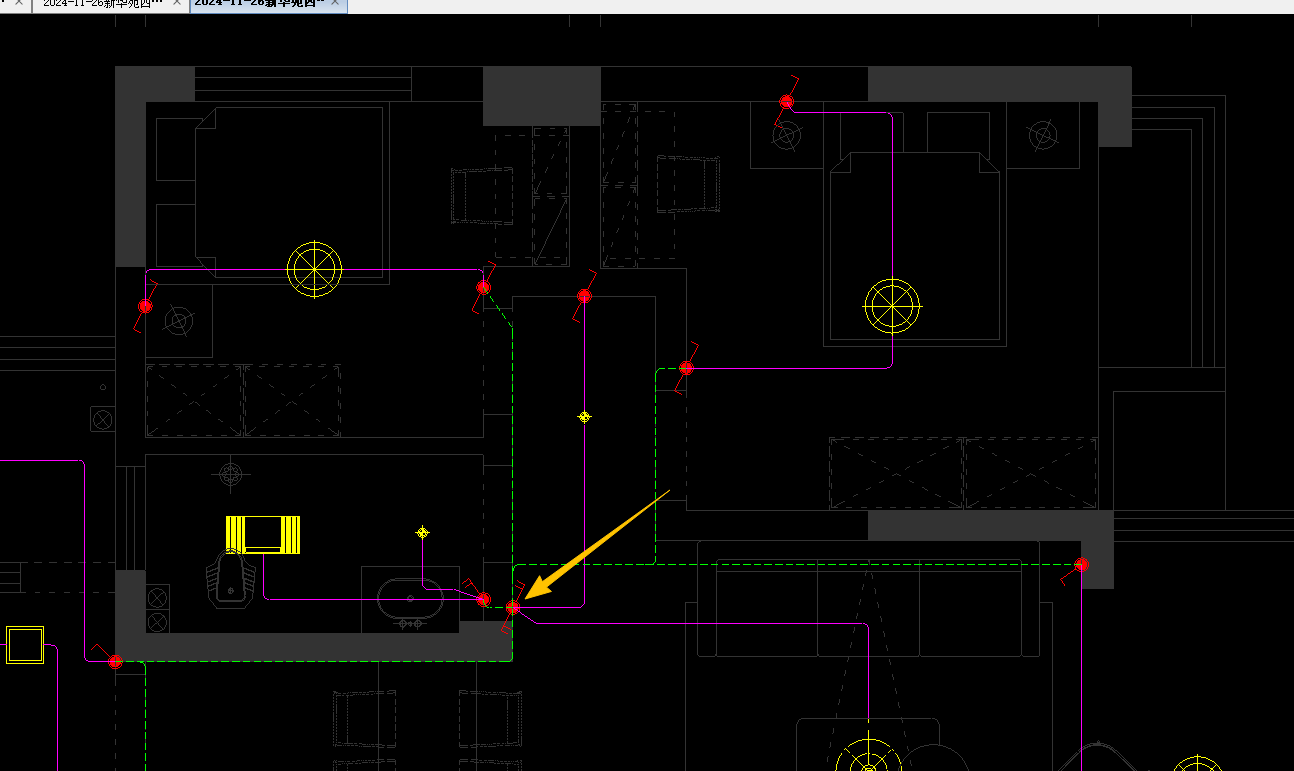Select the bathroom washbasin symbol

point(409,599)
